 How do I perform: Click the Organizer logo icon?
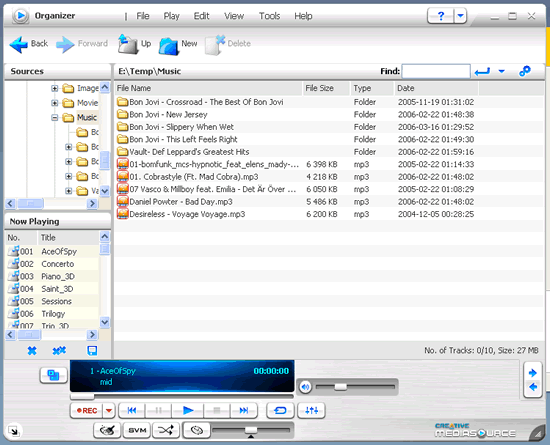pyautogui.click(x=21, y=16)
